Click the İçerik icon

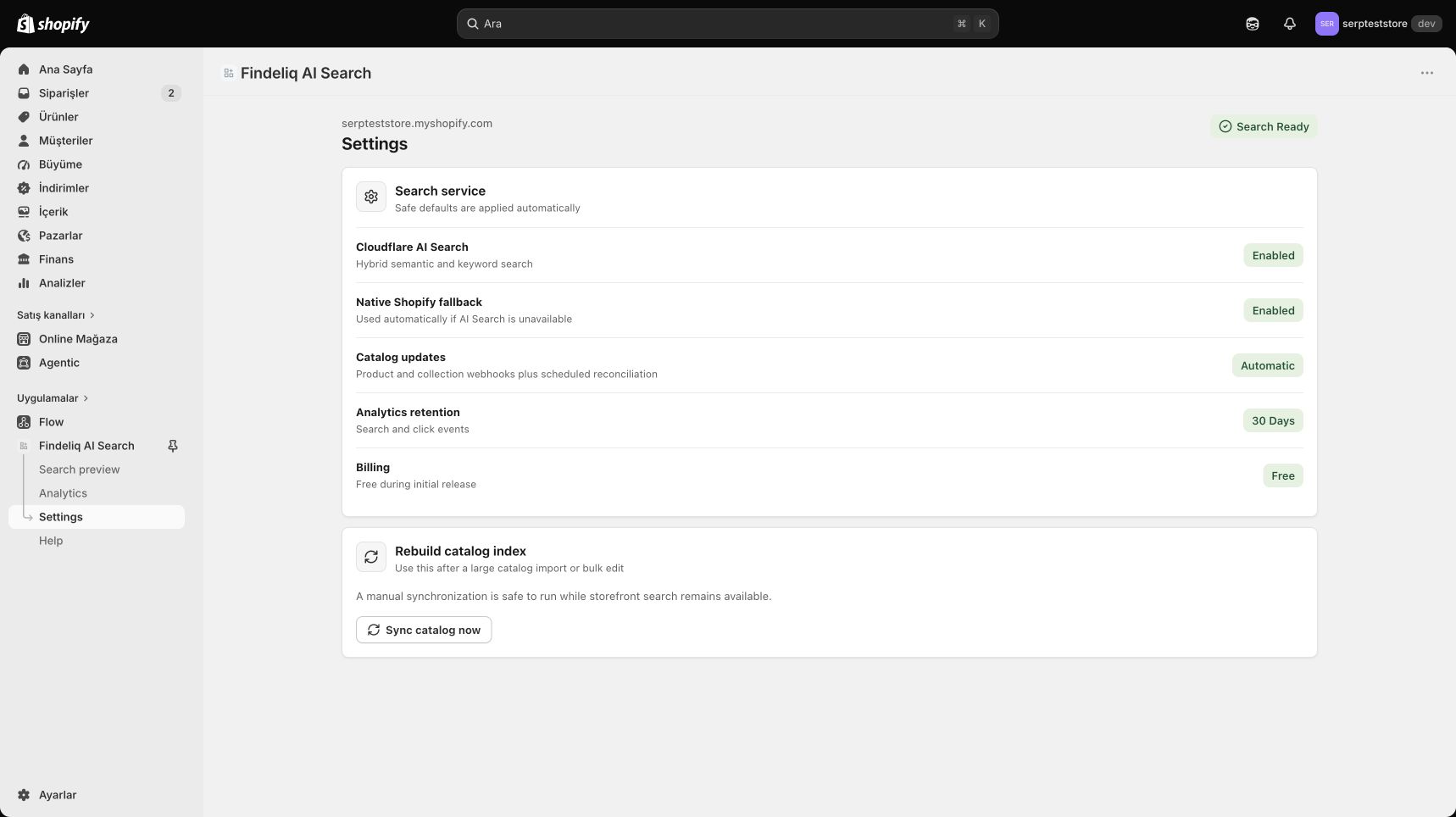click(x=24, y=212)
